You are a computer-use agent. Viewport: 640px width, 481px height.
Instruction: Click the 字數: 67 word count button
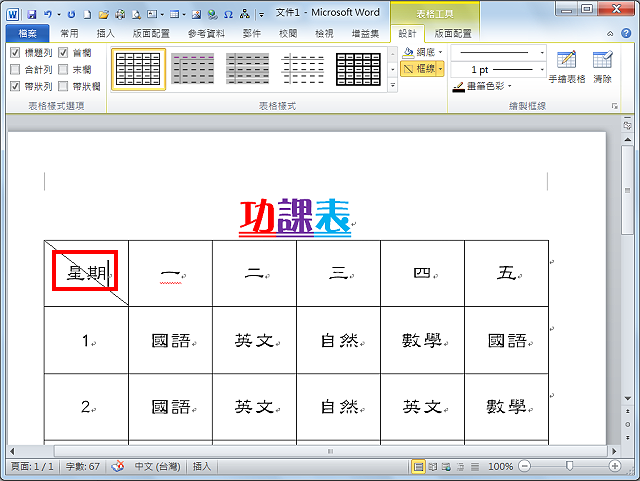[82, 466]
